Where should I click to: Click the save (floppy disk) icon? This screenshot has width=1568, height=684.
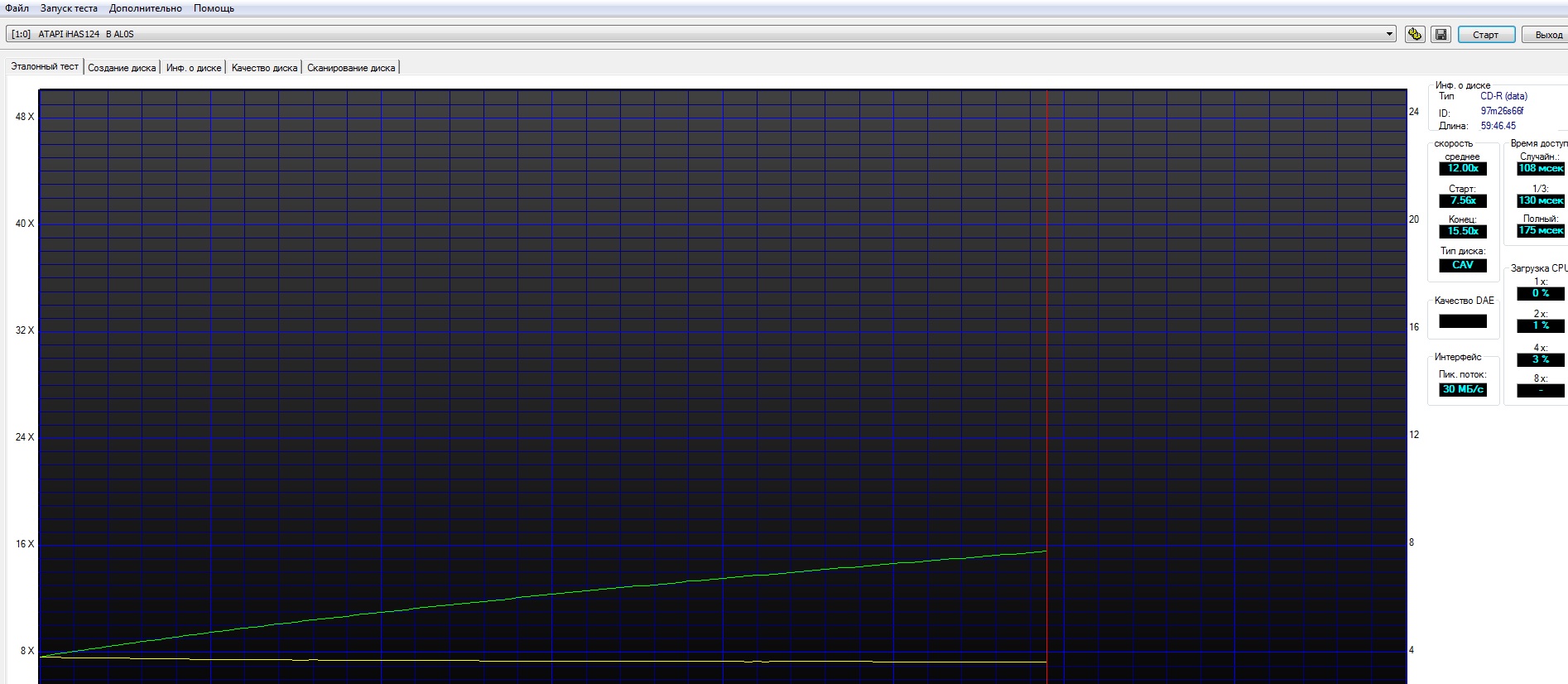pos(1441,34)
